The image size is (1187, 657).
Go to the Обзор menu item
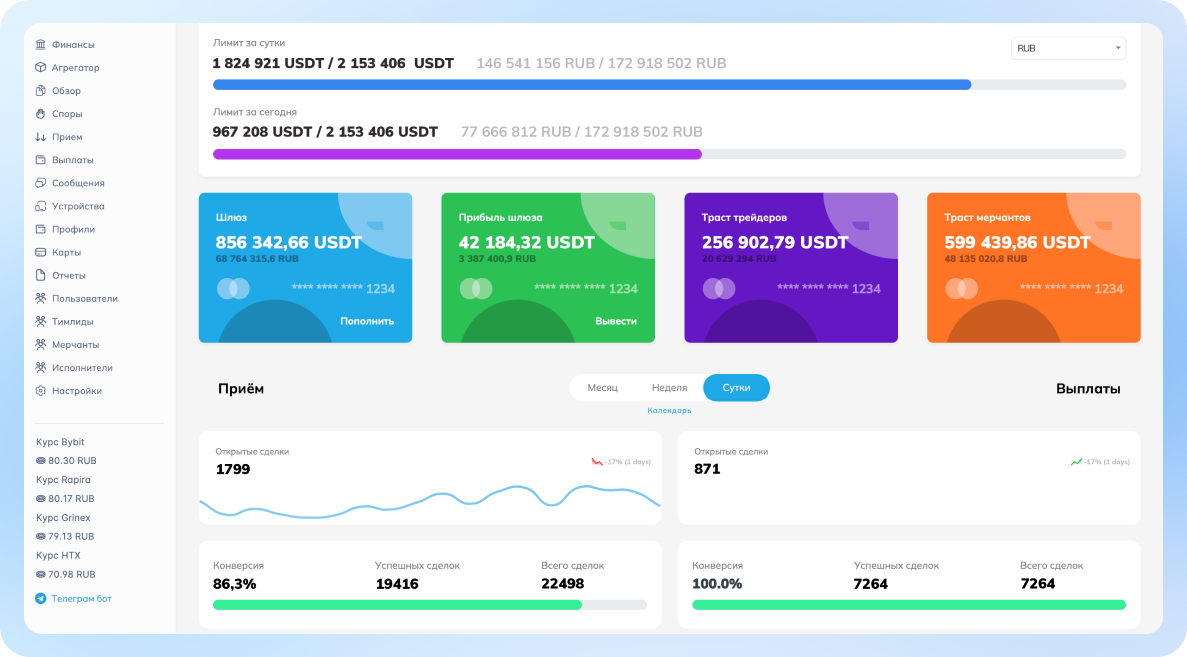pos(67,91)
